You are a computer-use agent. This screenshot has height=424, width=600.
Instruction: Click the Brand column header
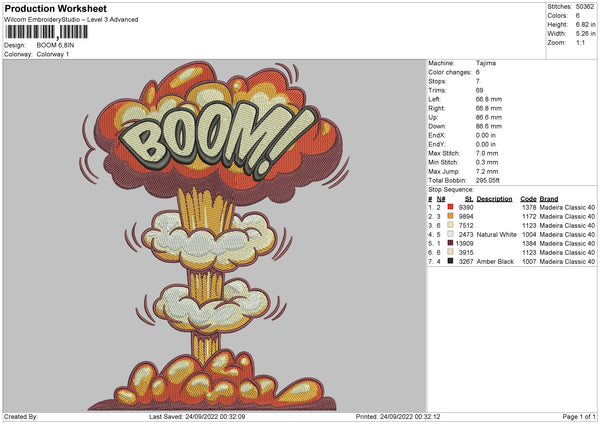pyautogui.click(x=549, y=198)
